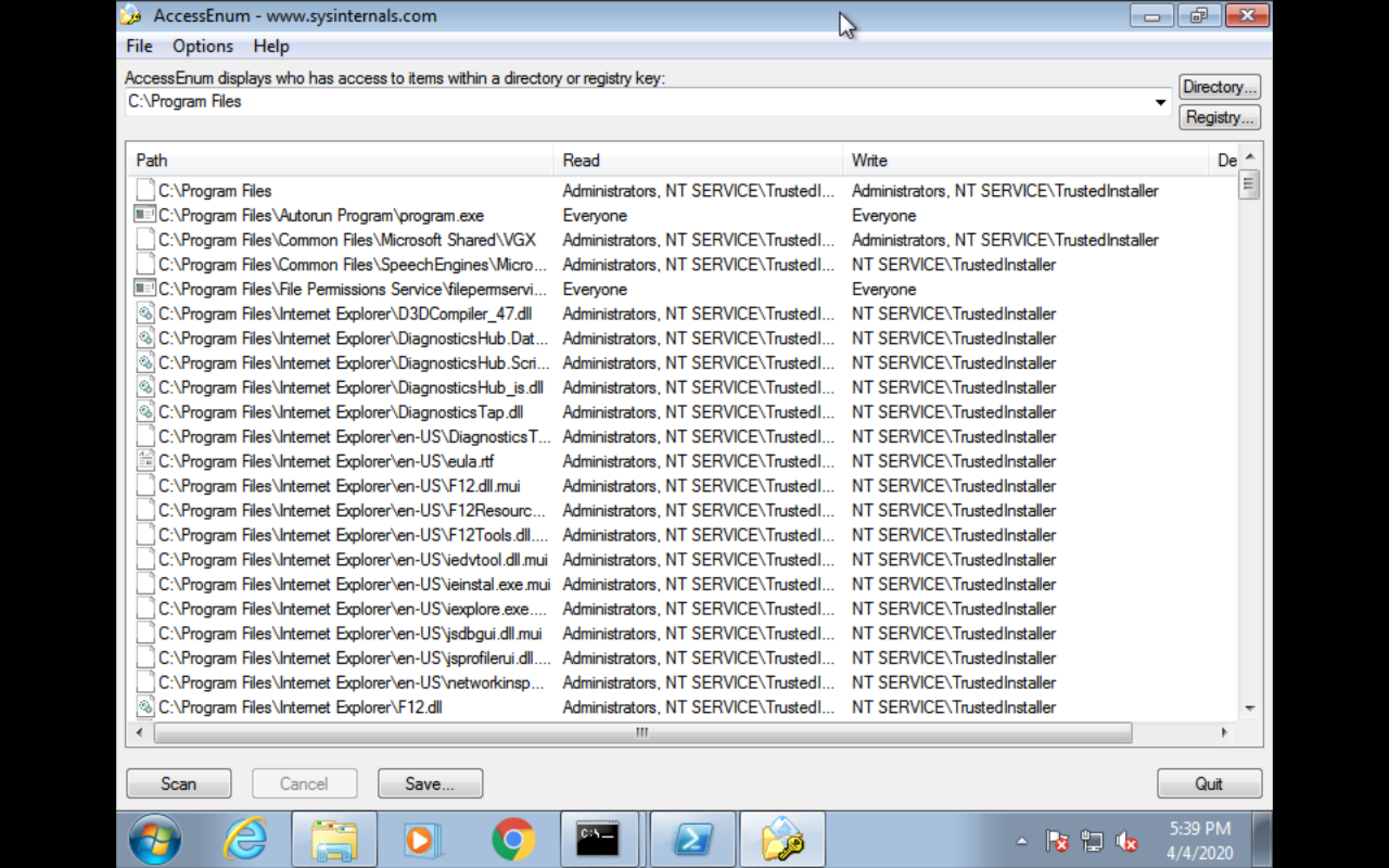Click the vertical scrollbar down arrow
The height and width of the screenshot is (868, 1389).
pyautogui.click(x=1250, y=709)
